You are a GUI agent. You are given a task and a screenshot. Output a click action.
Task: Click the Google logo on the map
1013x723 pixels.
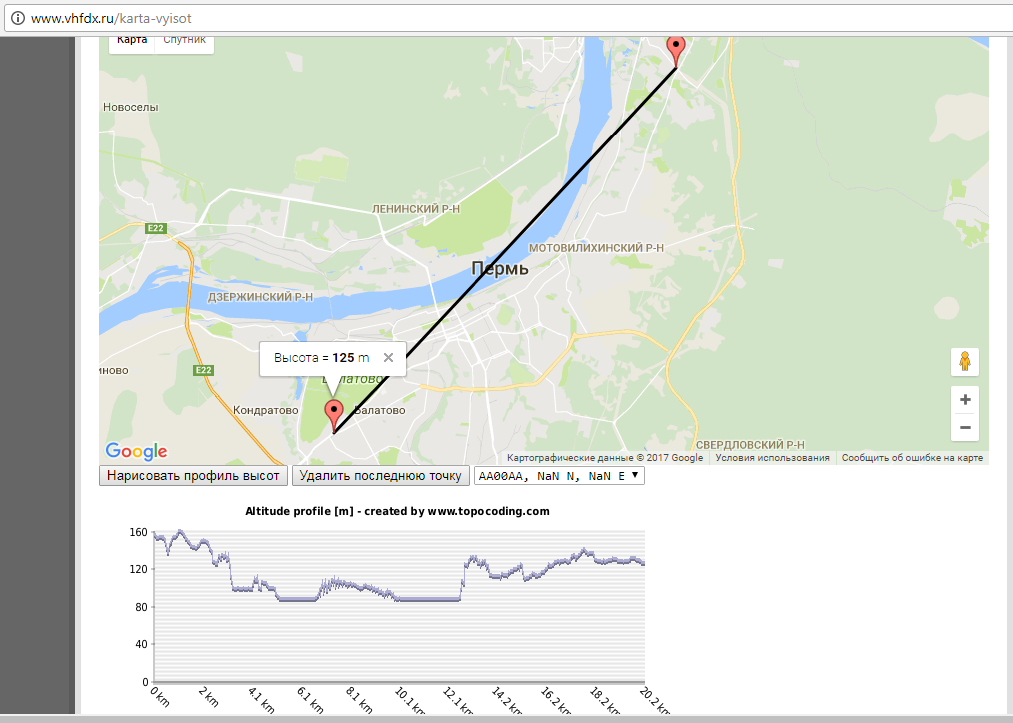[x=136, y=452]
